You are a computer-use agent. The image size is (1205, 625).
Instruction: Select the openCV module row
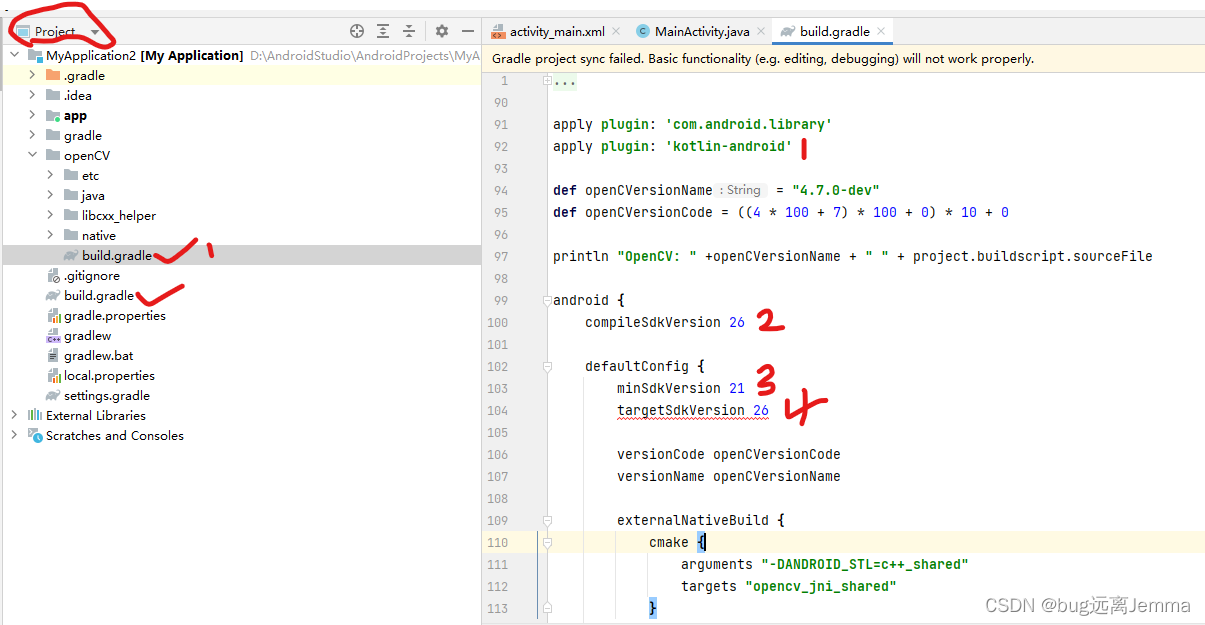pyautogui.click(x=241, y=156)
